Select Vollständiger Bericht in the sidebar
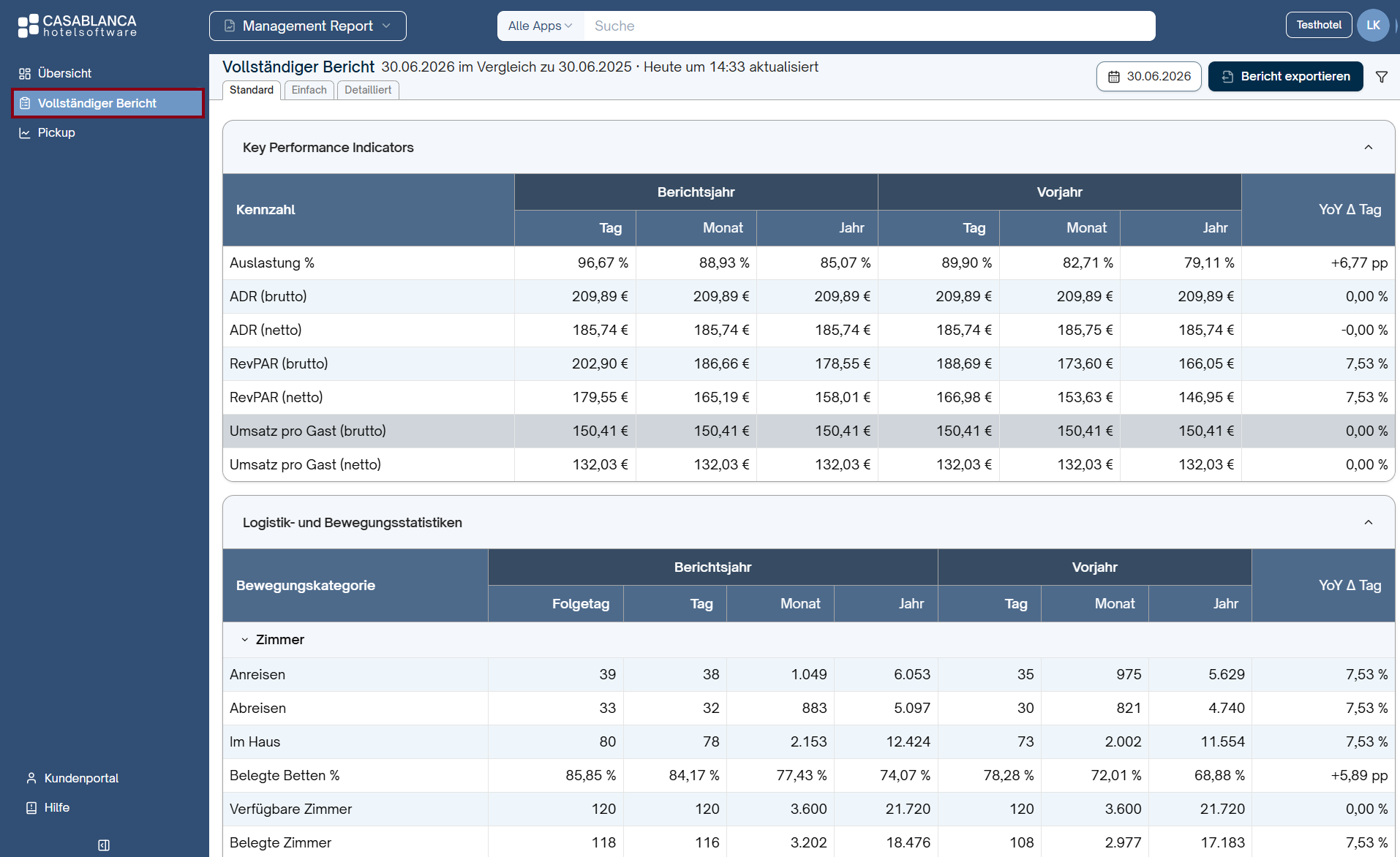 [108, 103]
